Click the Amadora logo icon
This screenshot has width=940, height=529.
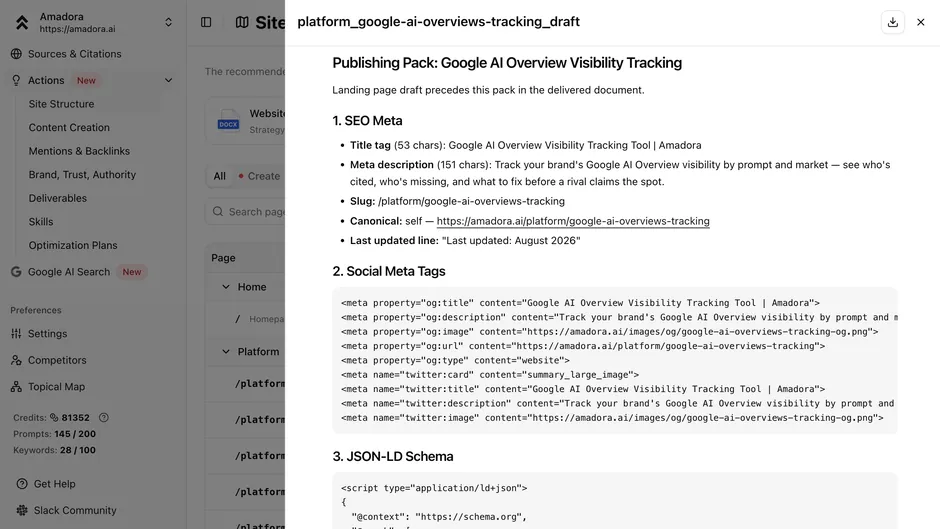[x=22, y=22]
